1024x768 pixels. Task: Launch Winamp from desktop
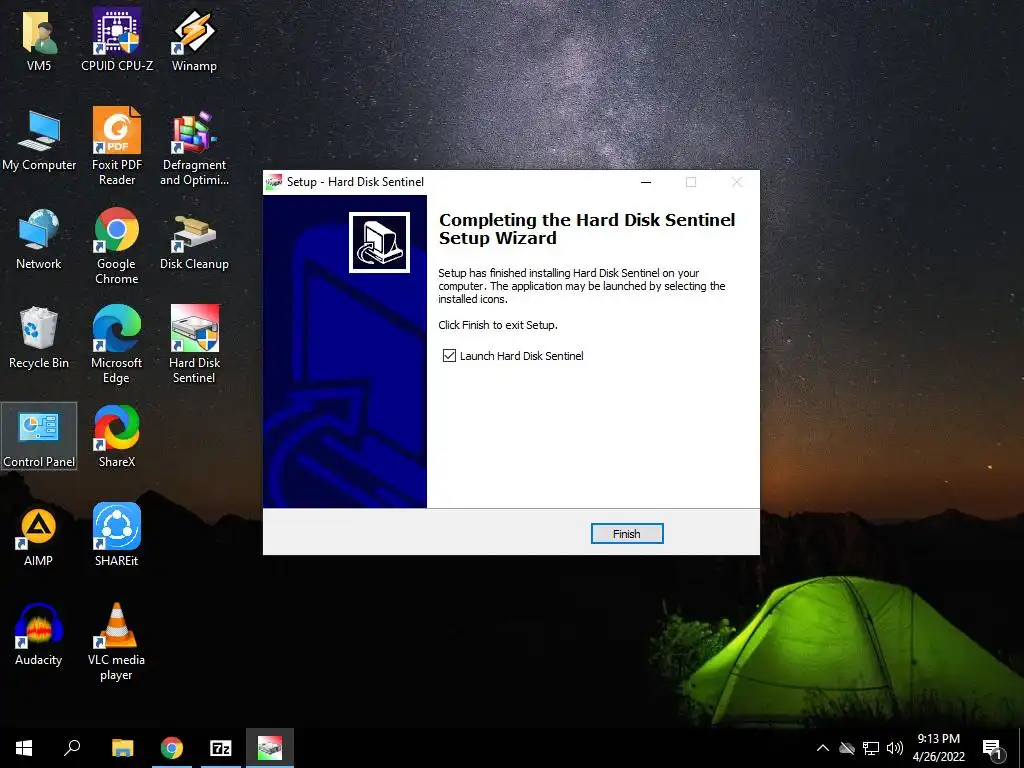pyautogui.click(x=194, y=39)
